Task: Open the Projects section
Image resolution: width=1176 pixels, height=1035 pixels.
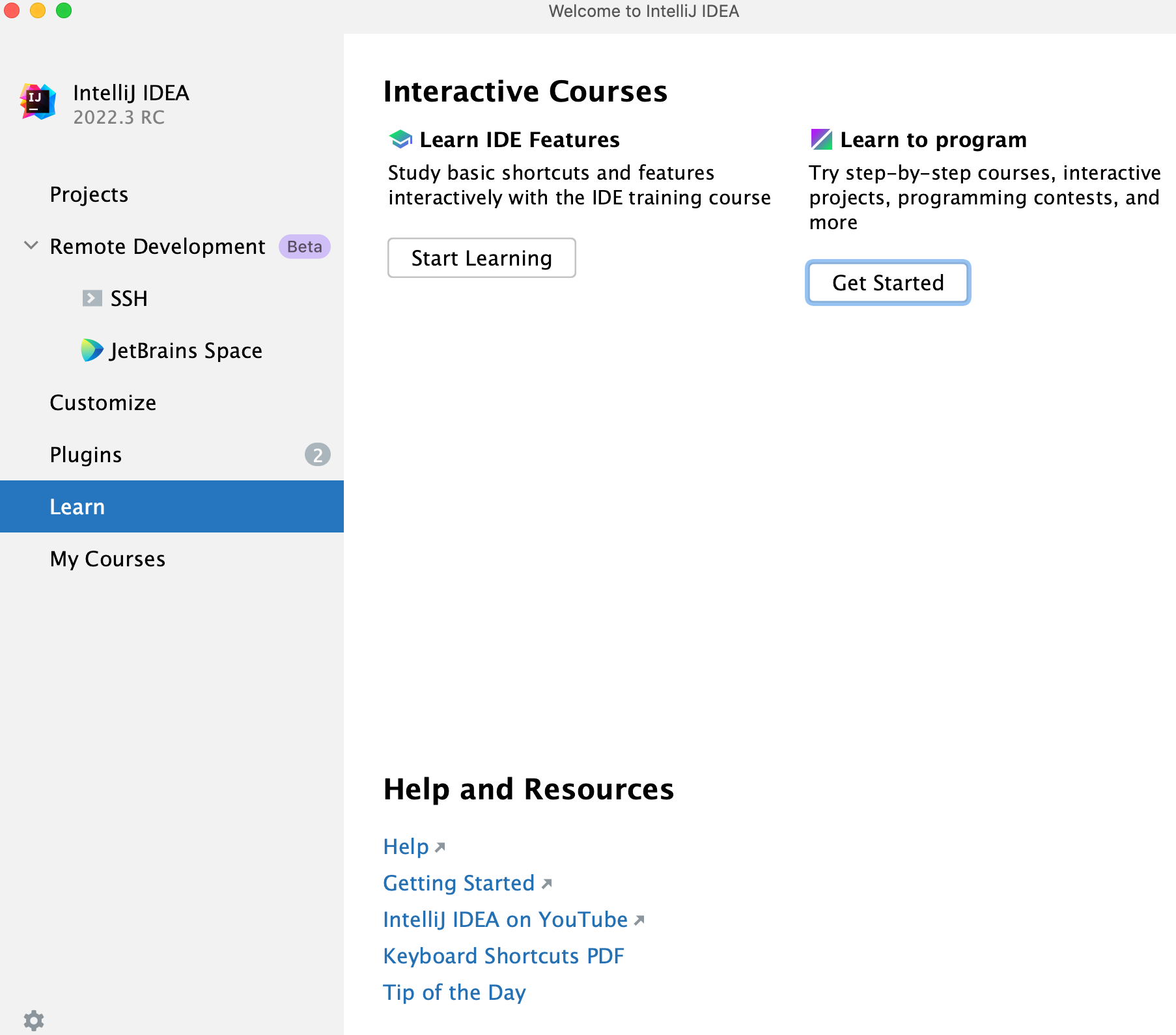Action: tap(172, 194)
